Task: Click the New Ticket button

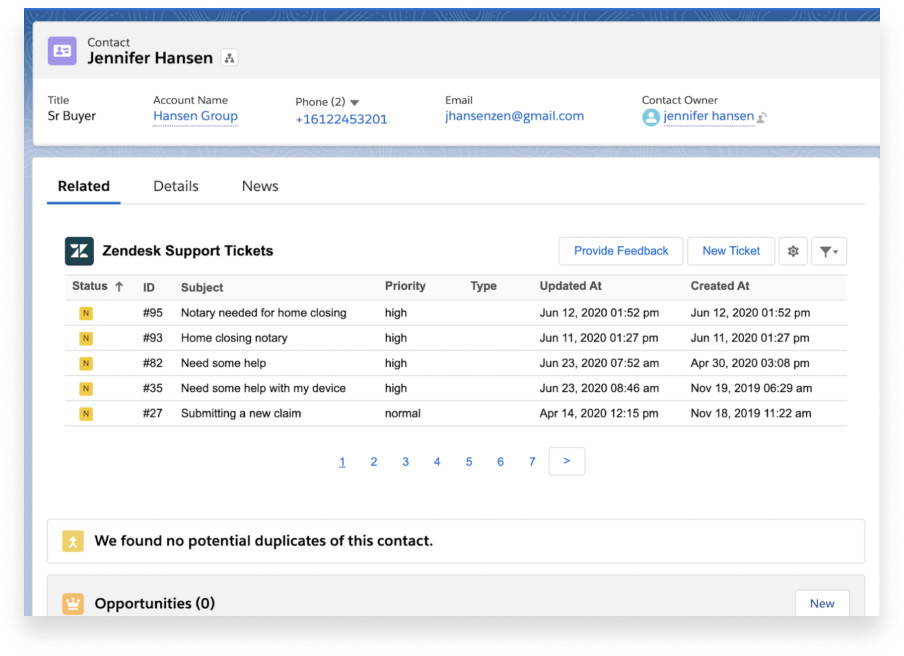Action: [731, 251]
